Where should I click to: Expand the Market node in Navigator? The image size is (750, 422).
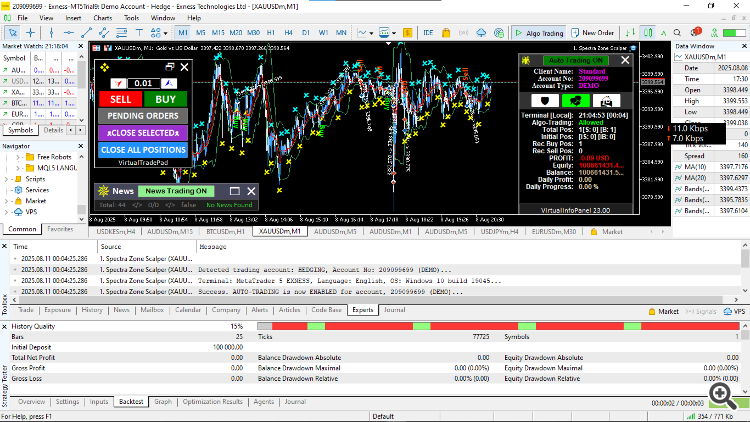click(x=7, y=201)
